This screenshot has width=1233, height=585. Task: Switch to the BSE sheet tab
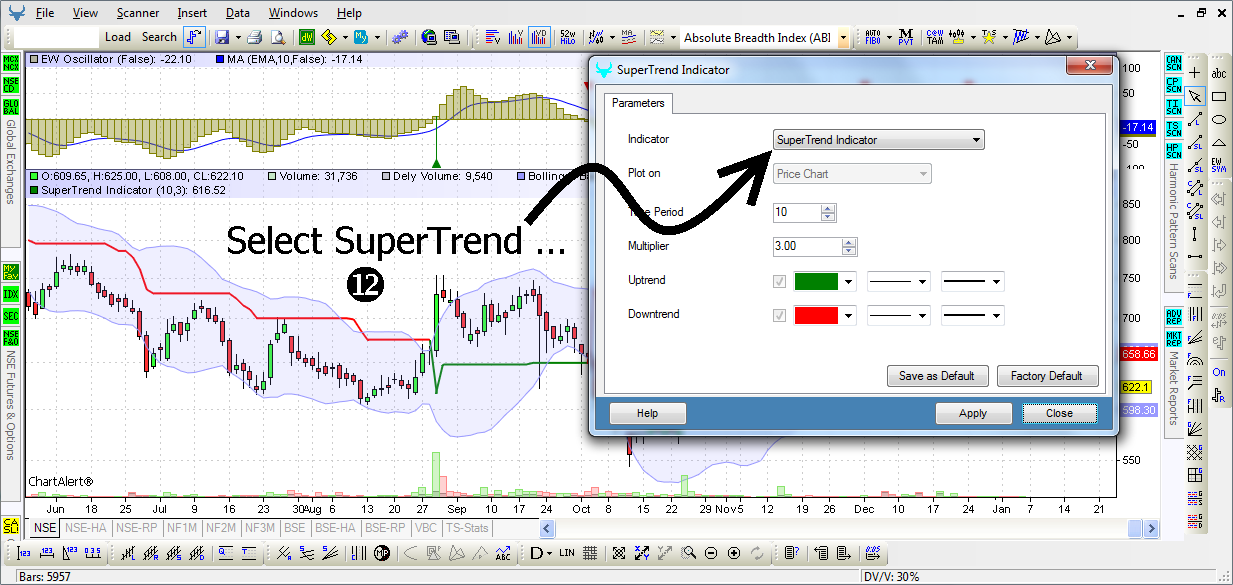click(295, 527)
